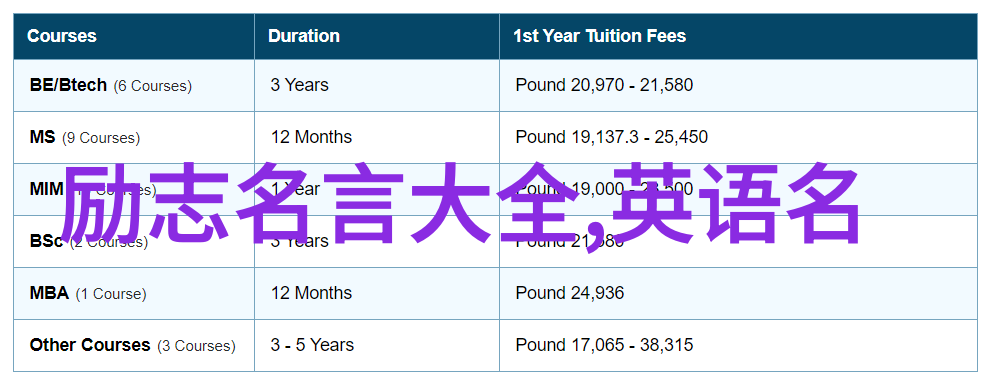Select the MS (9 Courses) cell
This screenshot has width=986, height=386.
(x=134, y=138)
